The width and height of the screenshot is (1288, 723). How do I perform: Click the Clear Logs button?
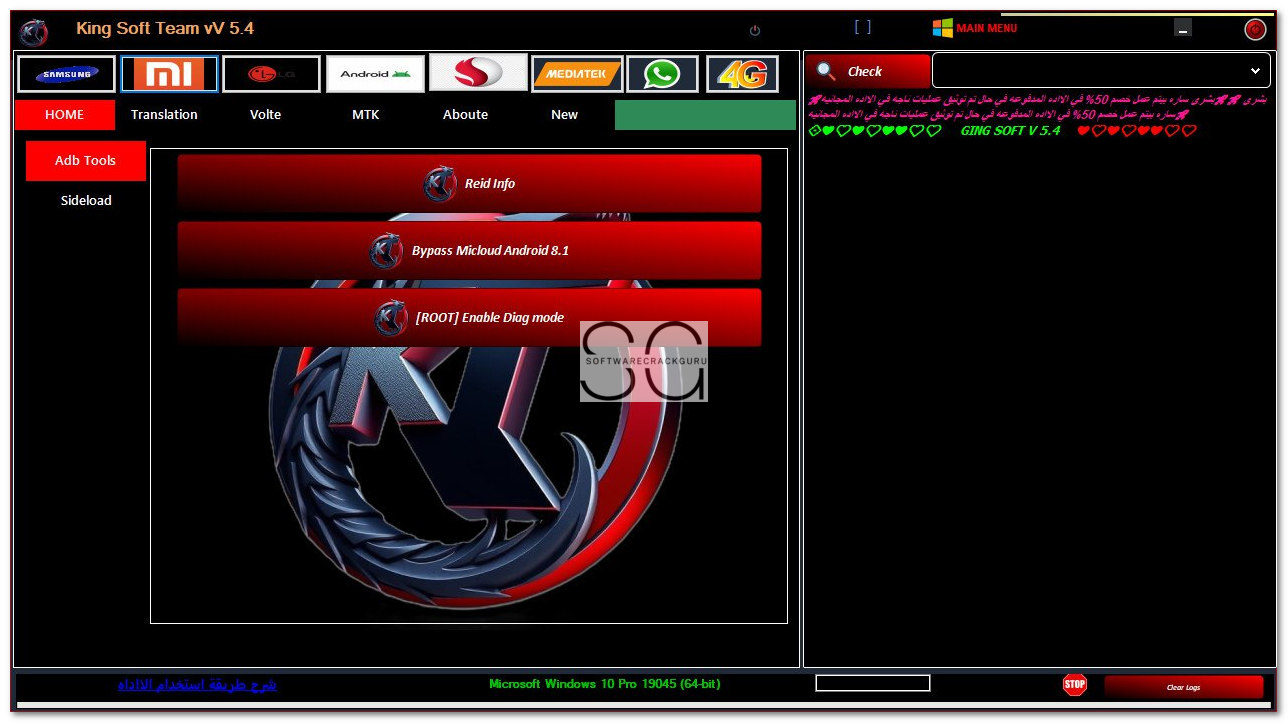click(x=1183, y=687)
